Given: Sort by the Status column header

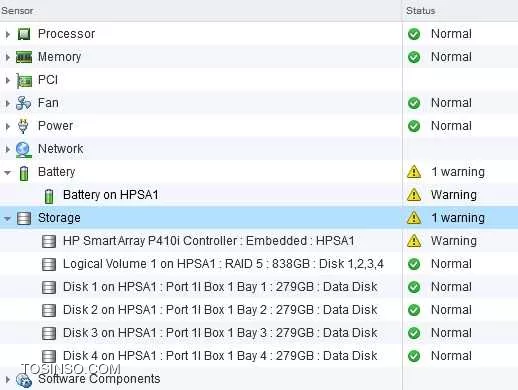Looking at the screenshot, I should tap(460, 11).
